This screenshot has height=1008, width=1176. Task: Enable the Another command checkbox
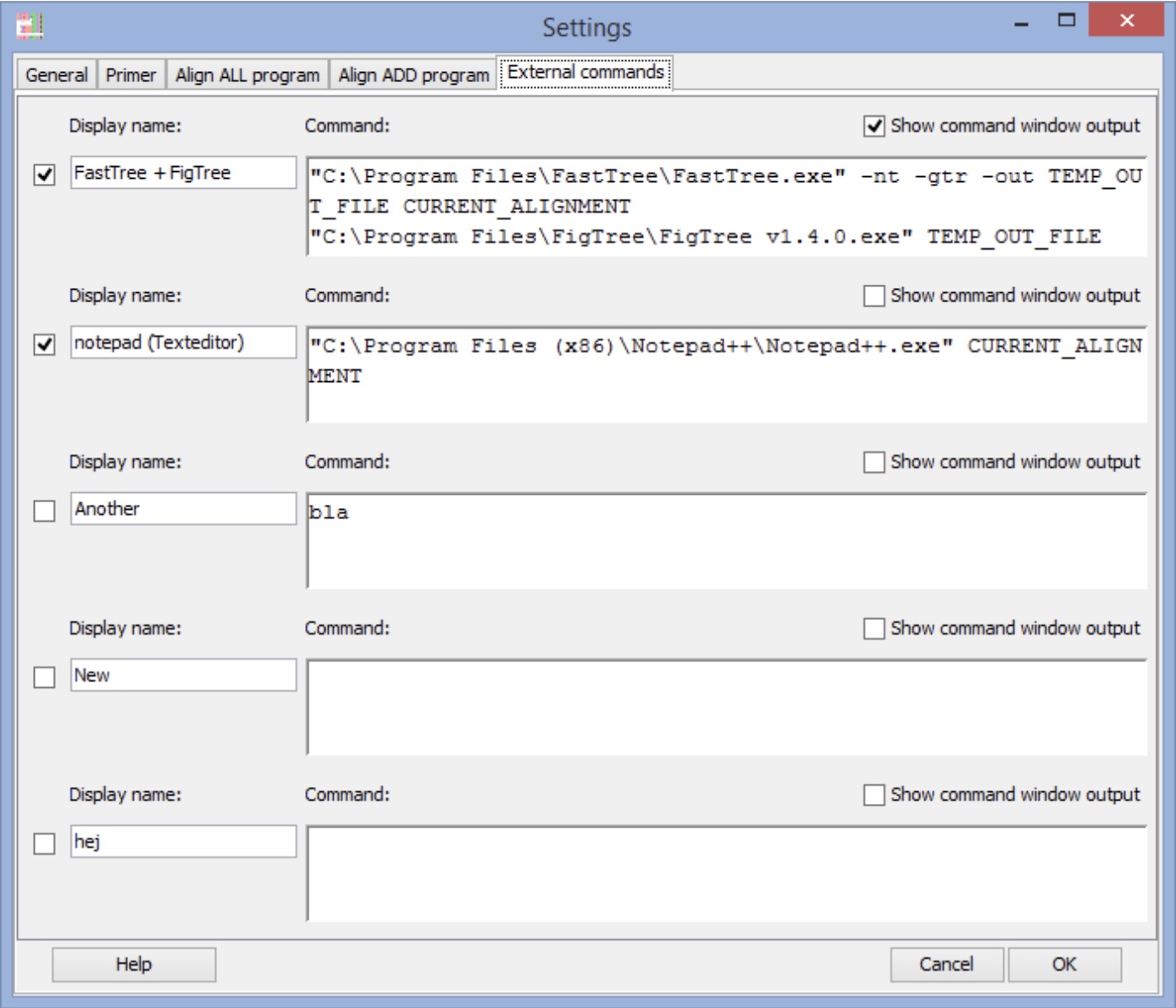44,511
